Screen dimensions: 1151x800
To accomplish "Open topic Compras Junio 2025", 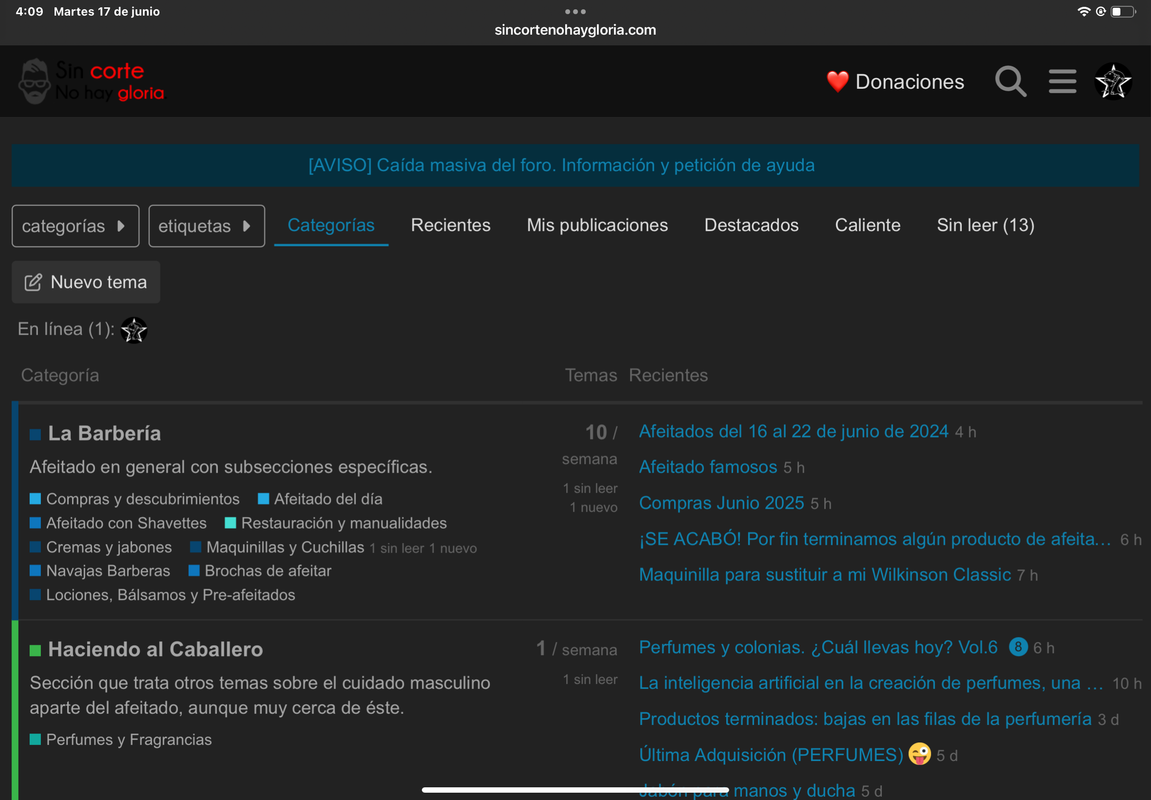I will tap(722, 503).
